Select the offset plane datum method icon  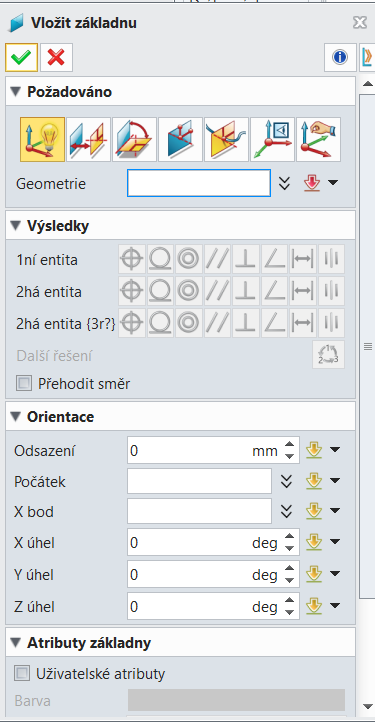coord(88,140)
